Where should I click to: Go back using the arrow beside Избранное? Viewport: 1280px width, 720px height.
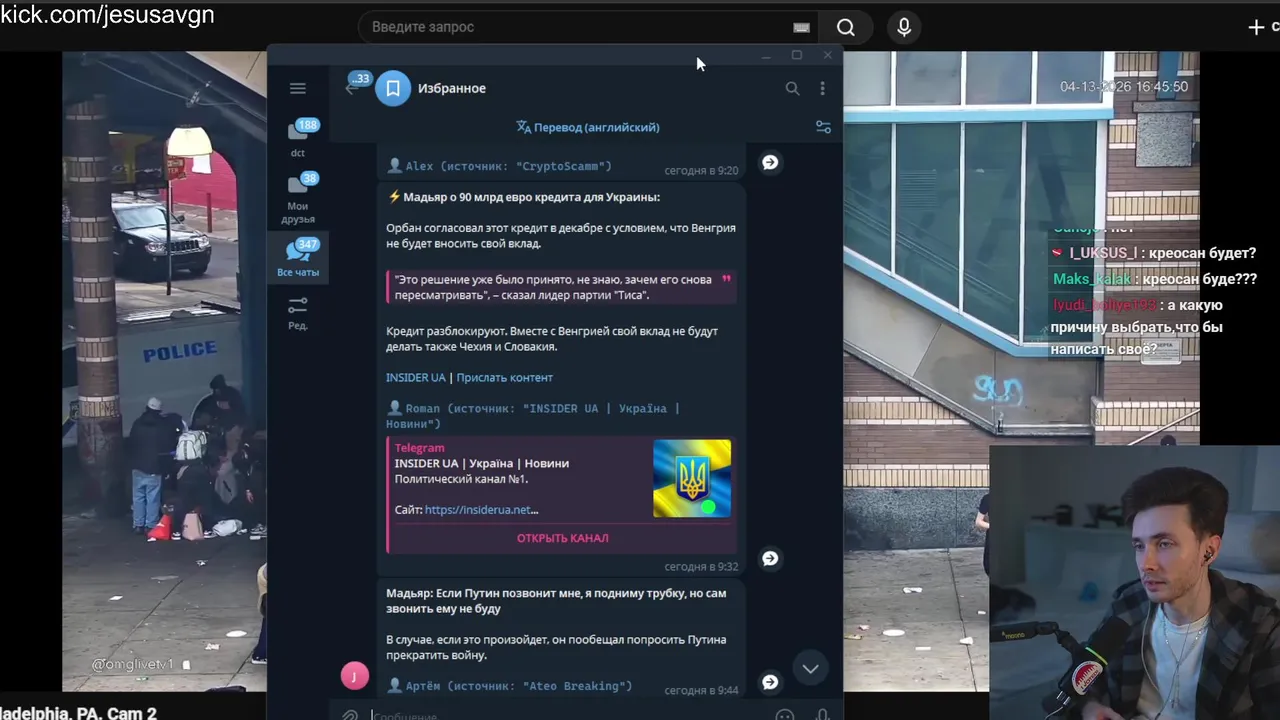pos(351,88)
